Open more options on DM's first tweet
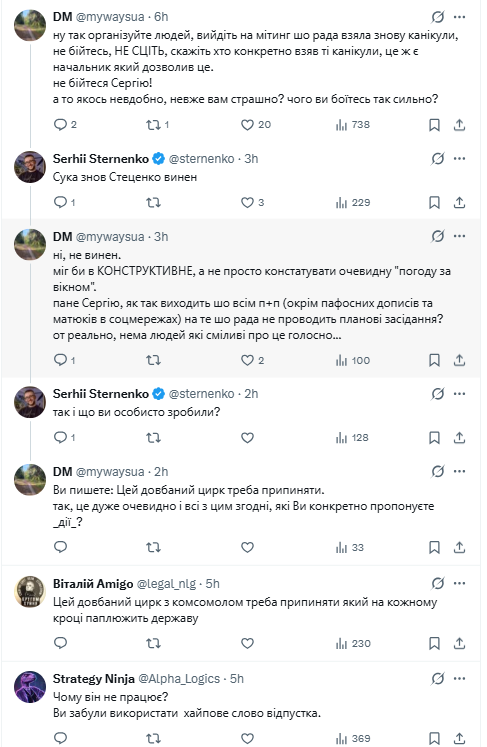487x747 pixels. click(x=459, y=17)
